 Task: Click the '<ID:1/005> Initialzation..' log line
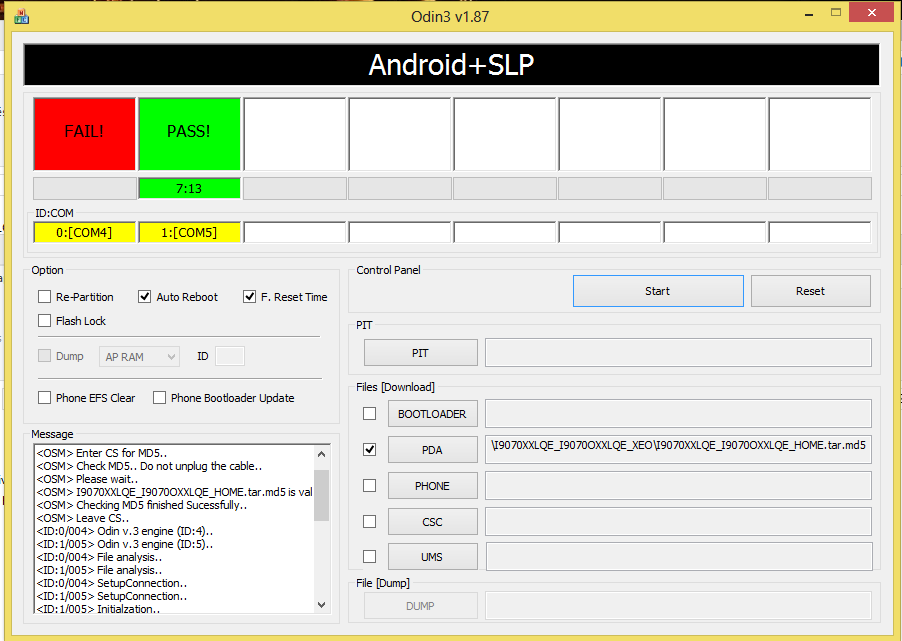98,609
